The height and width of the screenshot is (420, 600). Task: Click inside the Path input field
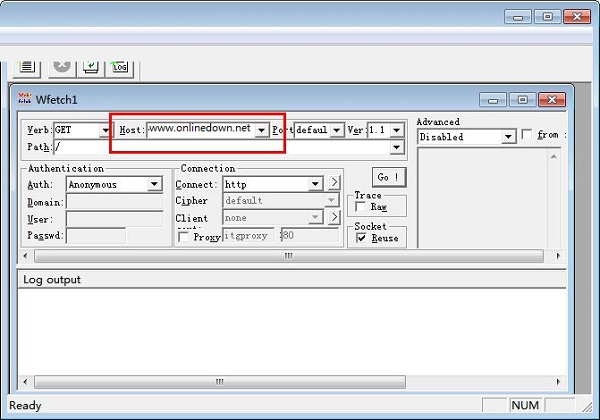[x=222, y=147]
